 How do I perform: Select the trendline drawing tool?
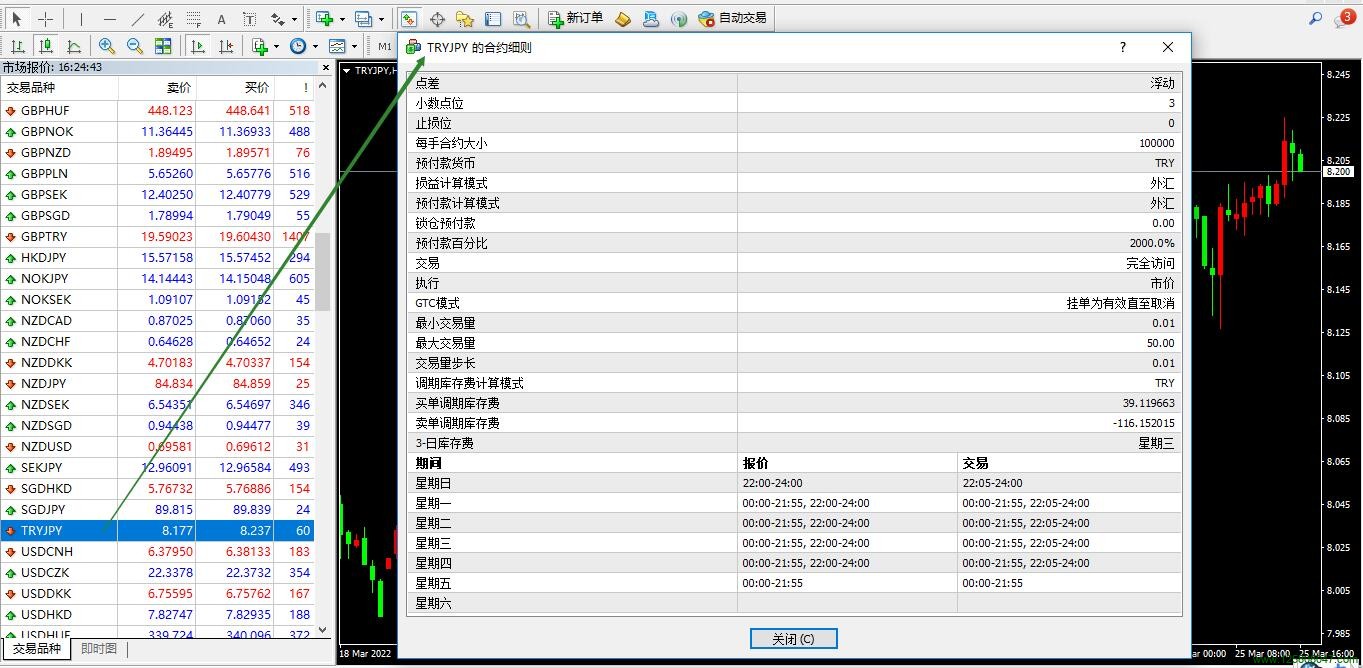tap(137, 18)
